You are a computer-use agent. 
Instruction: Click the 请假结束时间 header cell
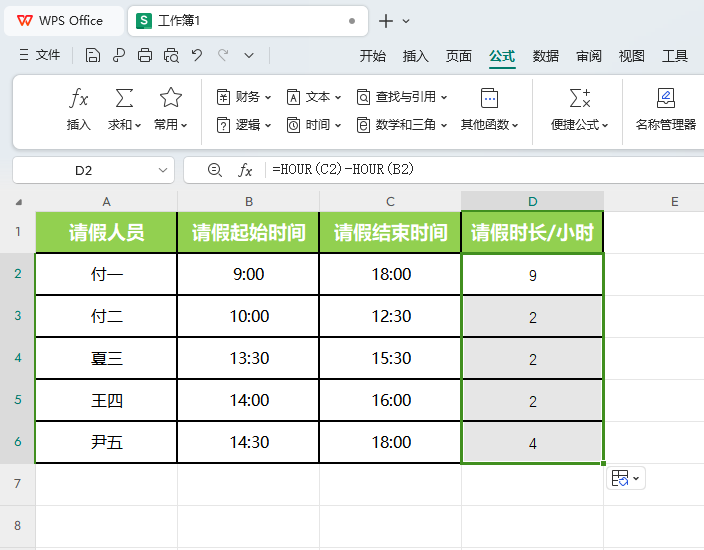tap(390, 233)
